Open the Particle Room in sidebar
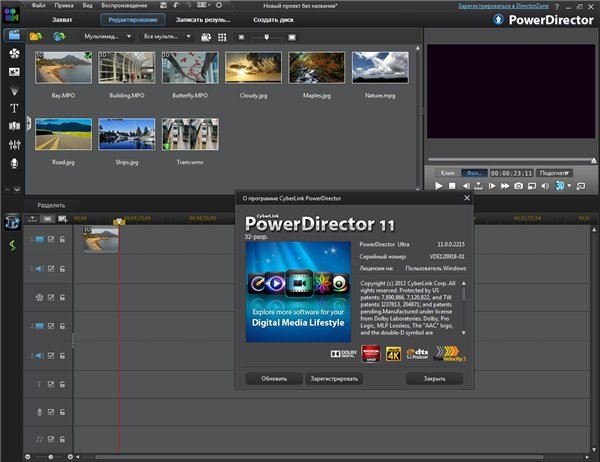Screen dimensions: 600x462 [x=15, y=90]
